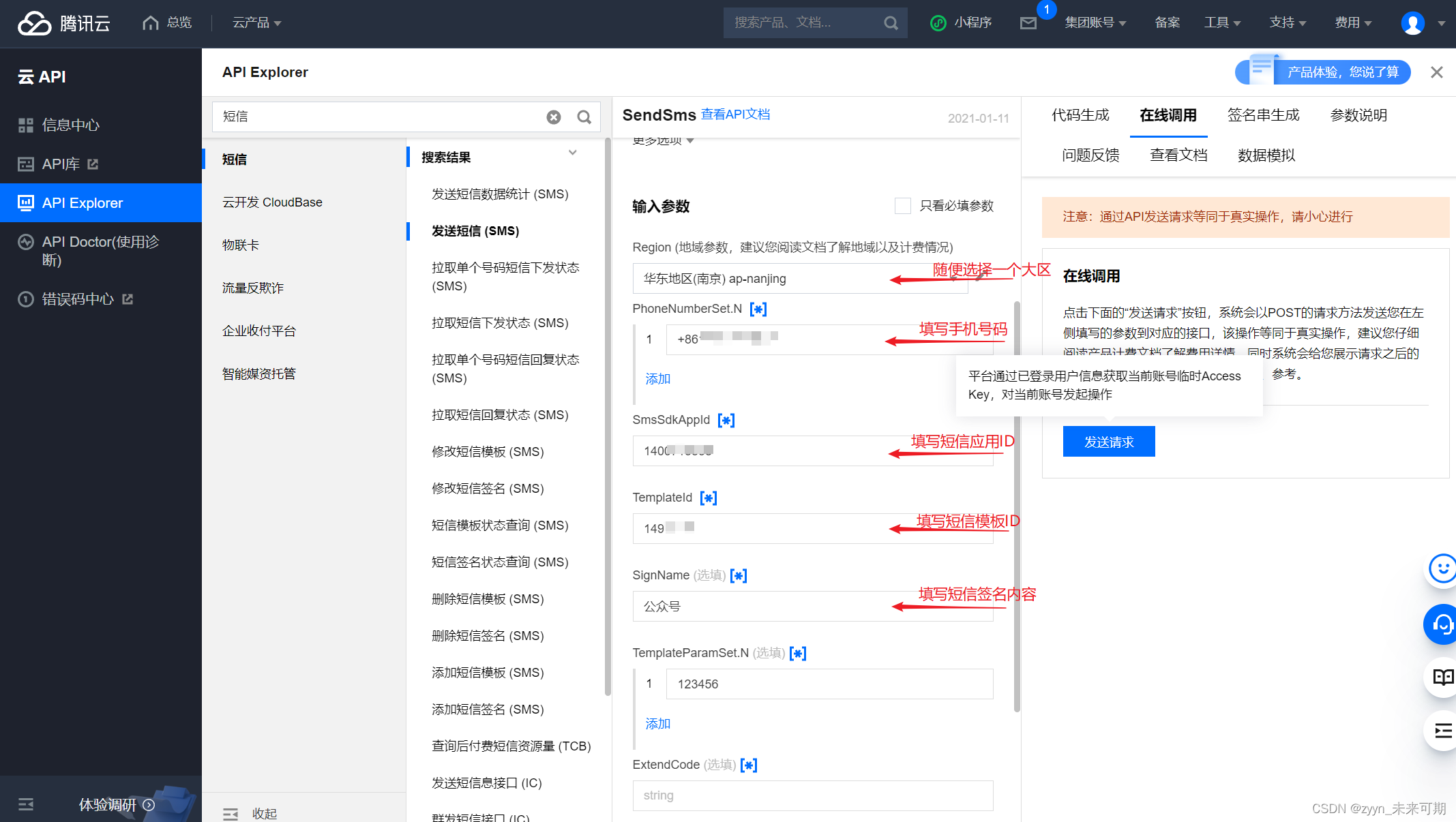The height and width of the screenshot is (822, 1456).
Task: Click the asterisk icon beside TemplateId
Action: click(709, 498)
